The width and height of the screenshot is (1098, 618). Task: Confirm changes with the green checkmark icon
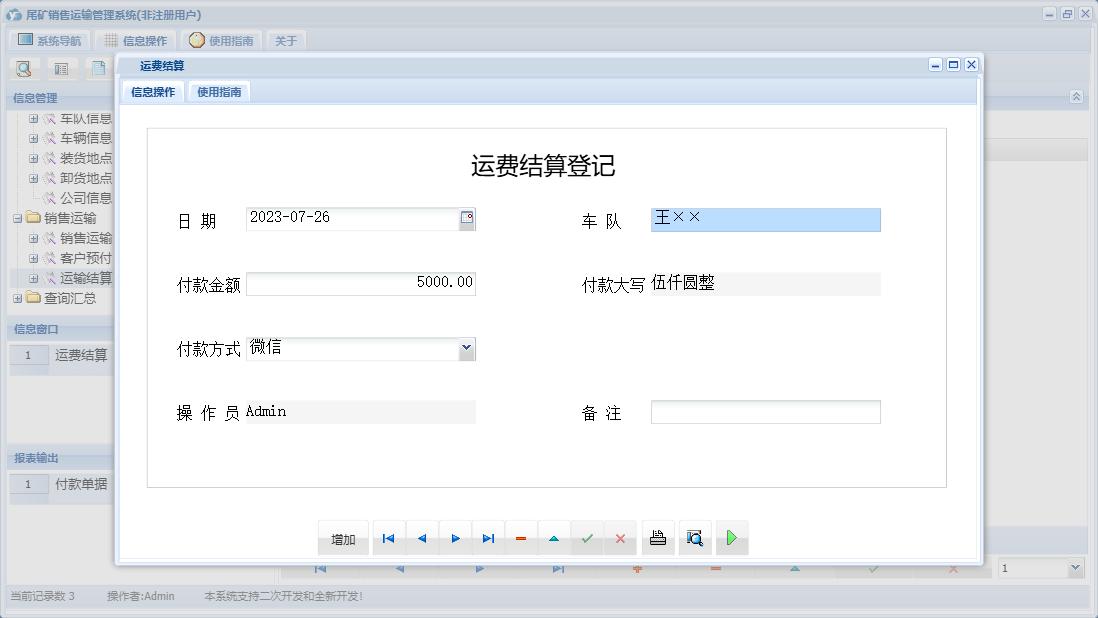pyautogui.click(x=587, y=538)
